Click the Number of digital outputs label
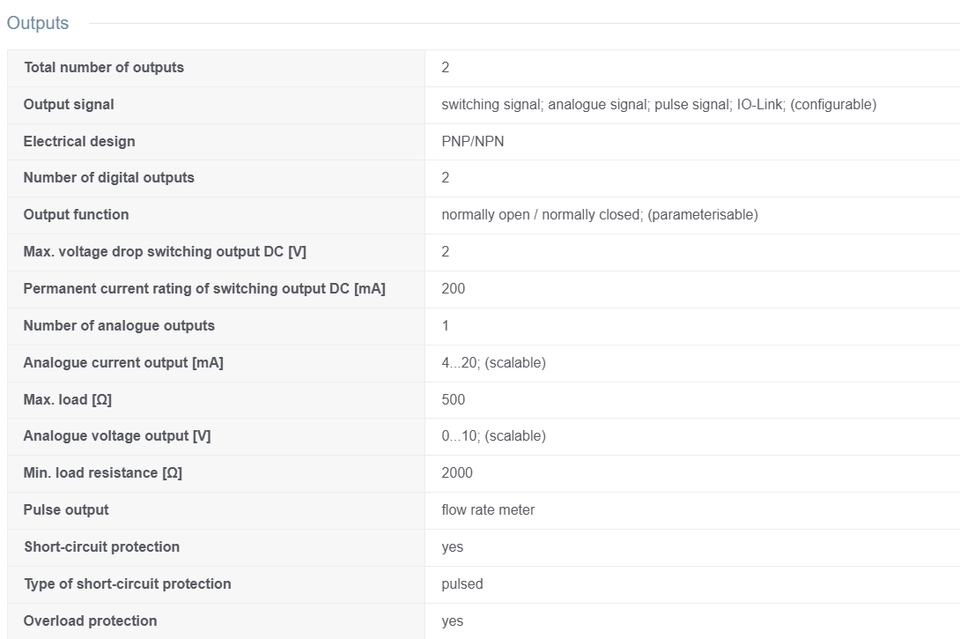This screenshot has width=960, height=639. (x=109, y=178)
